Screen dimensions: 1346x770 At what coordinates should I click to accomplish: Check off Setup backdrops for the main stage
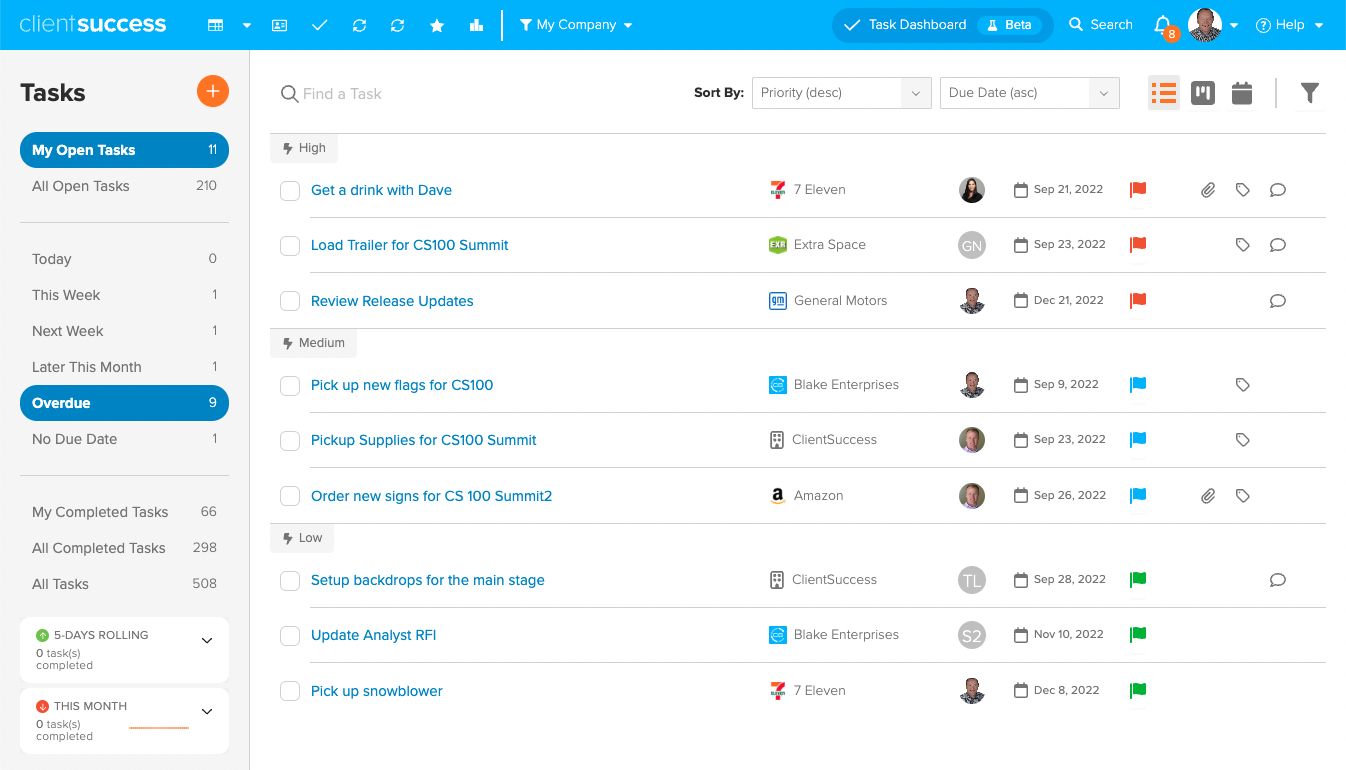pyautogui.click(x=290, y=581)
